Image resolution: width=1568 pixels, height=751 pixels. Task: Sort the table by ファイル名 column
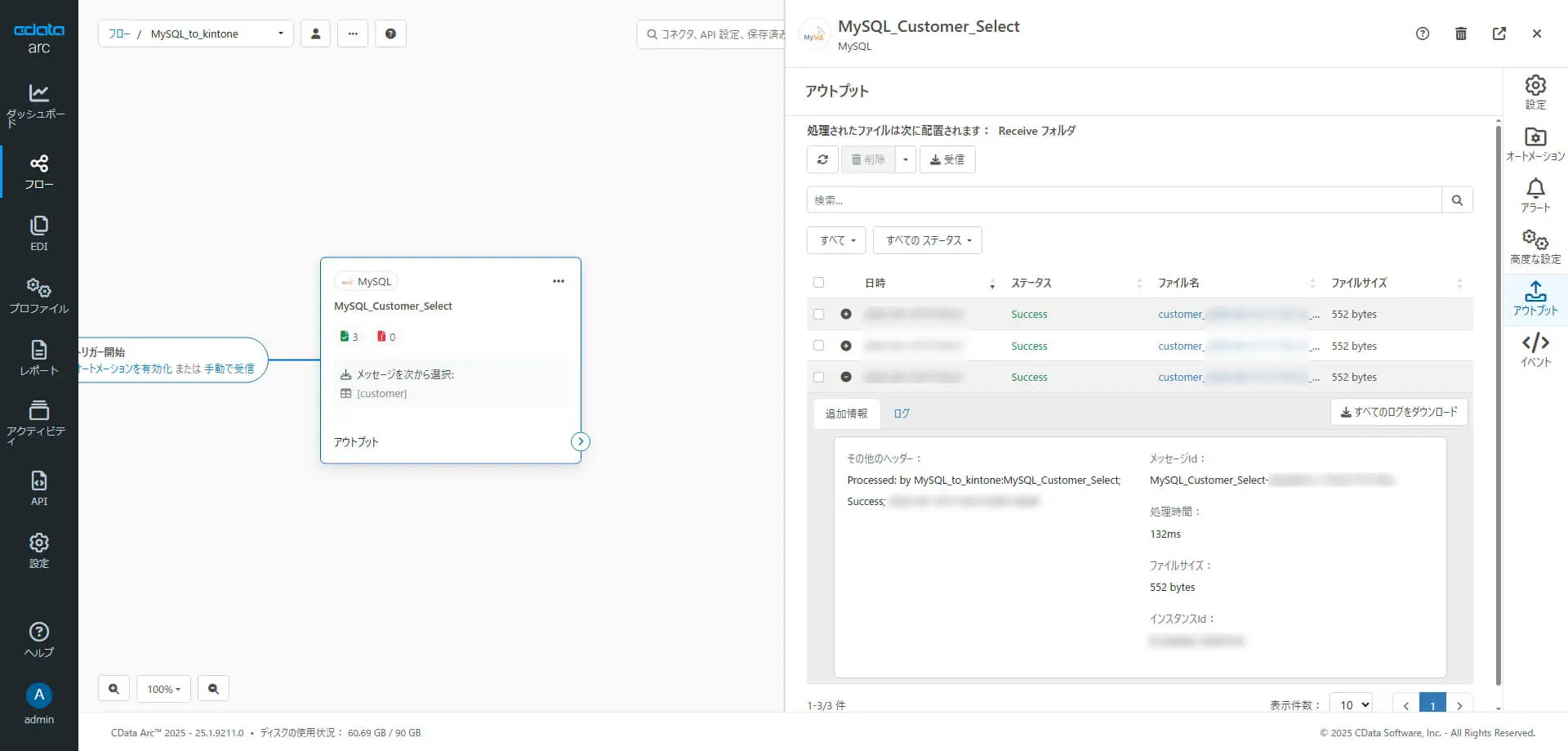(x=1236, y=283)
